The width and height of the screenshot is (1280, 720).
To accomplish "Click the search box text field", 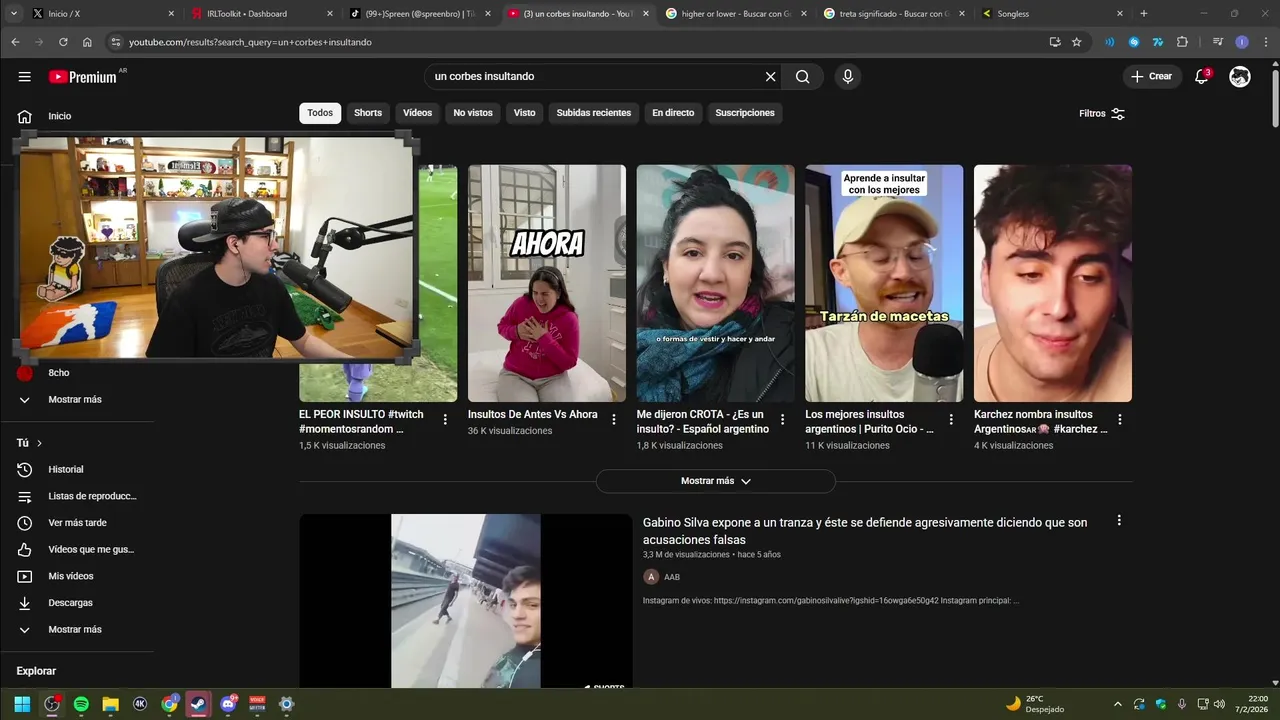I will 595,77.
